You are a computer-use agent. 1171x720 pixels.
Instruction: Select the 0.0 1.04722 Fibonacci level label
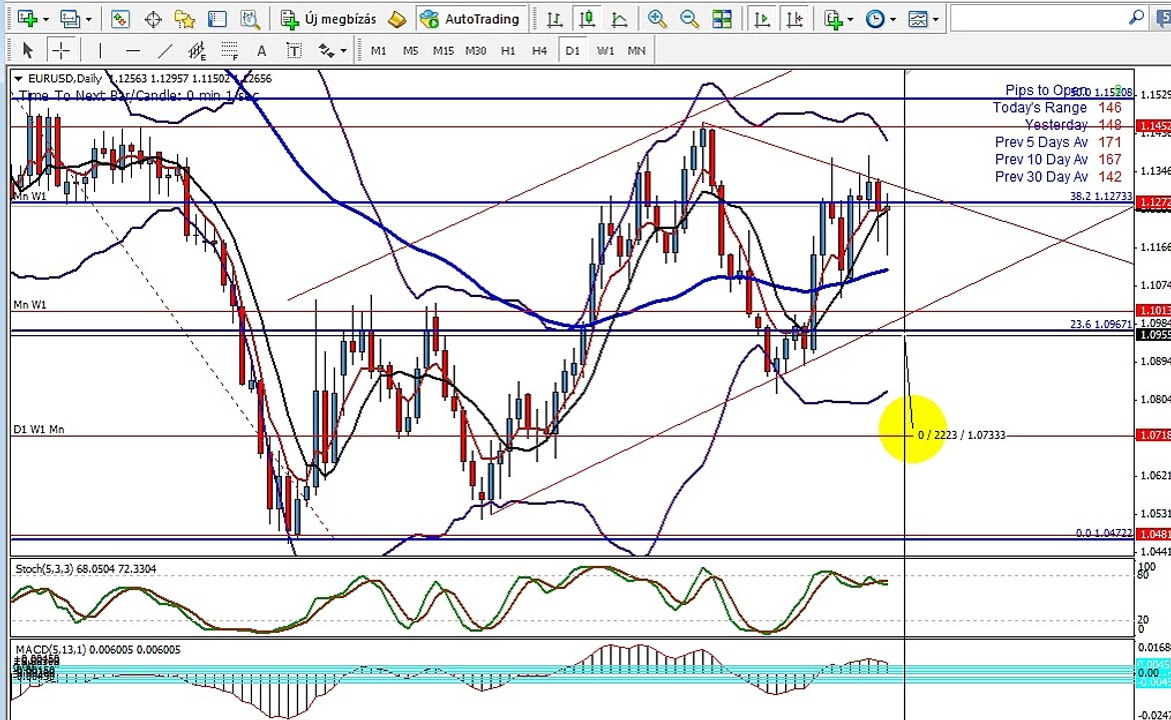tap(1104, 533)
